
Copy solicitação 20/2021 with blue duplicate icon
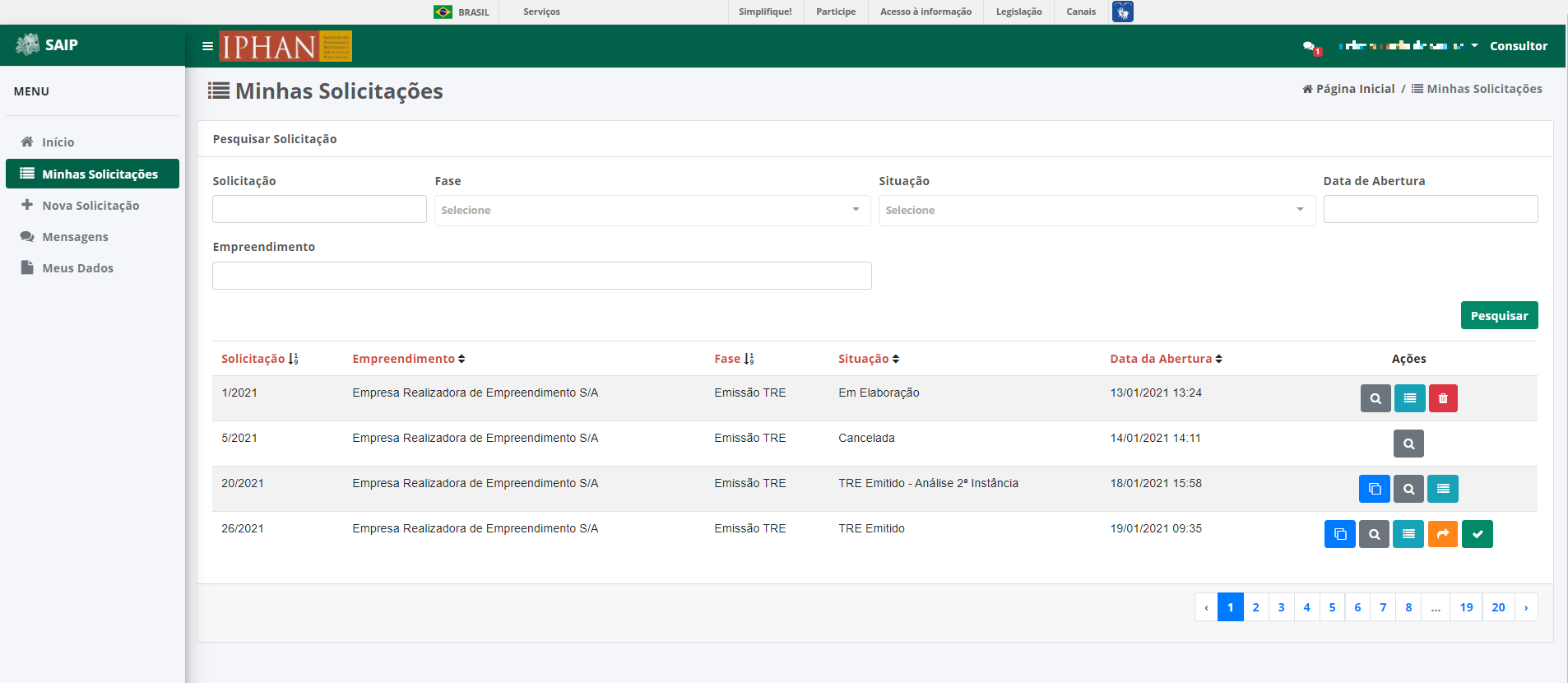[1375, 489]
